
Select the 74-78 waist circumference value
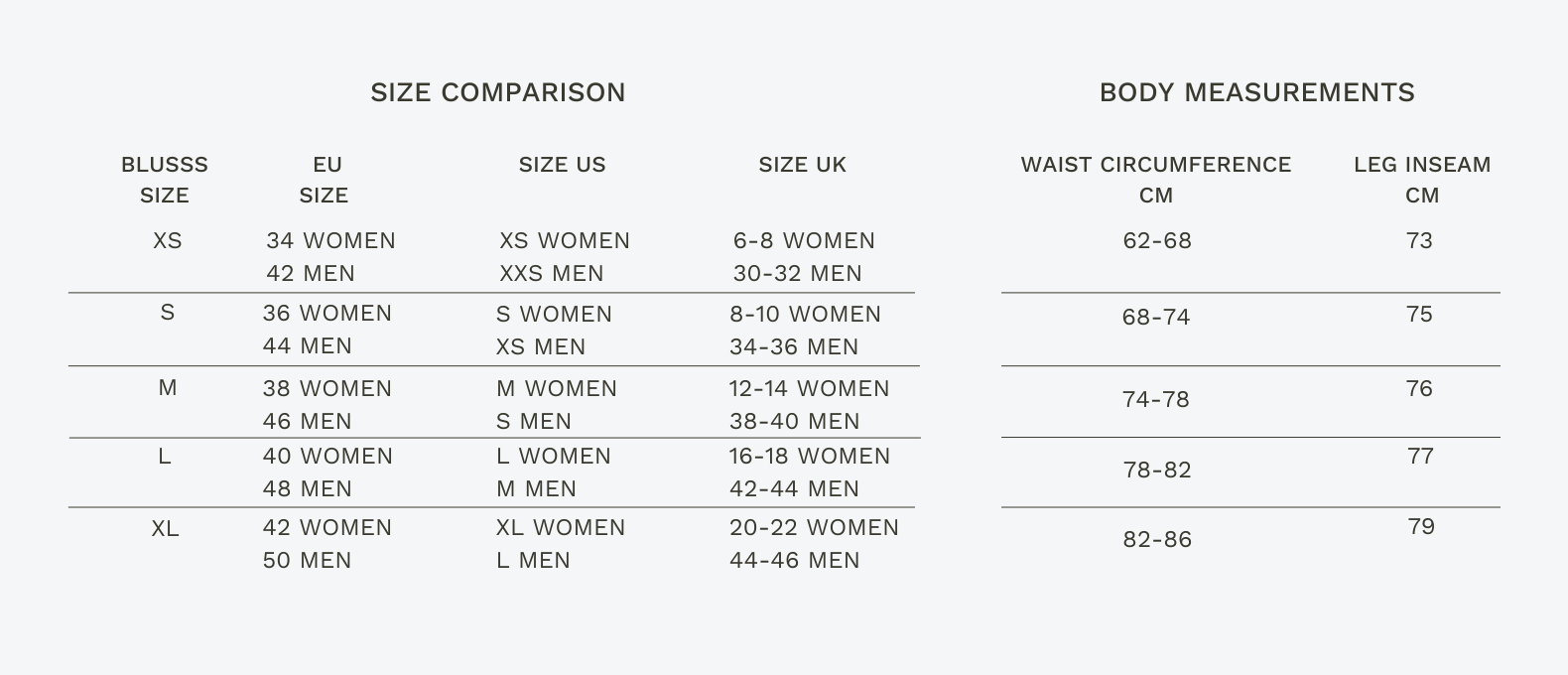tap(1155, 399)
